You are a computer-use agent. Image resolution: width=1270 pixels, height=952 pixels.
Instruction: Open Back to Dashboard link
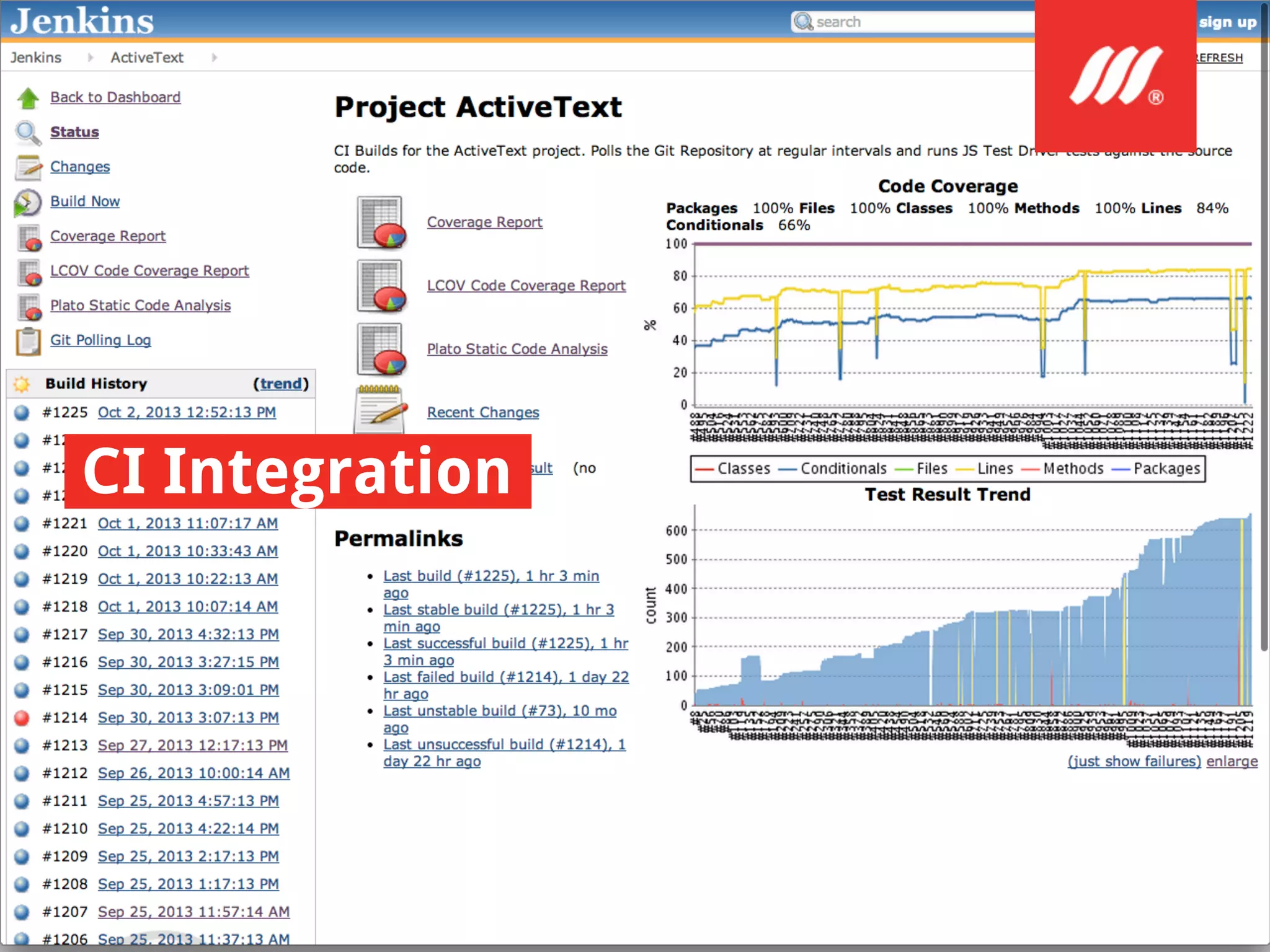tap(115, 97)
